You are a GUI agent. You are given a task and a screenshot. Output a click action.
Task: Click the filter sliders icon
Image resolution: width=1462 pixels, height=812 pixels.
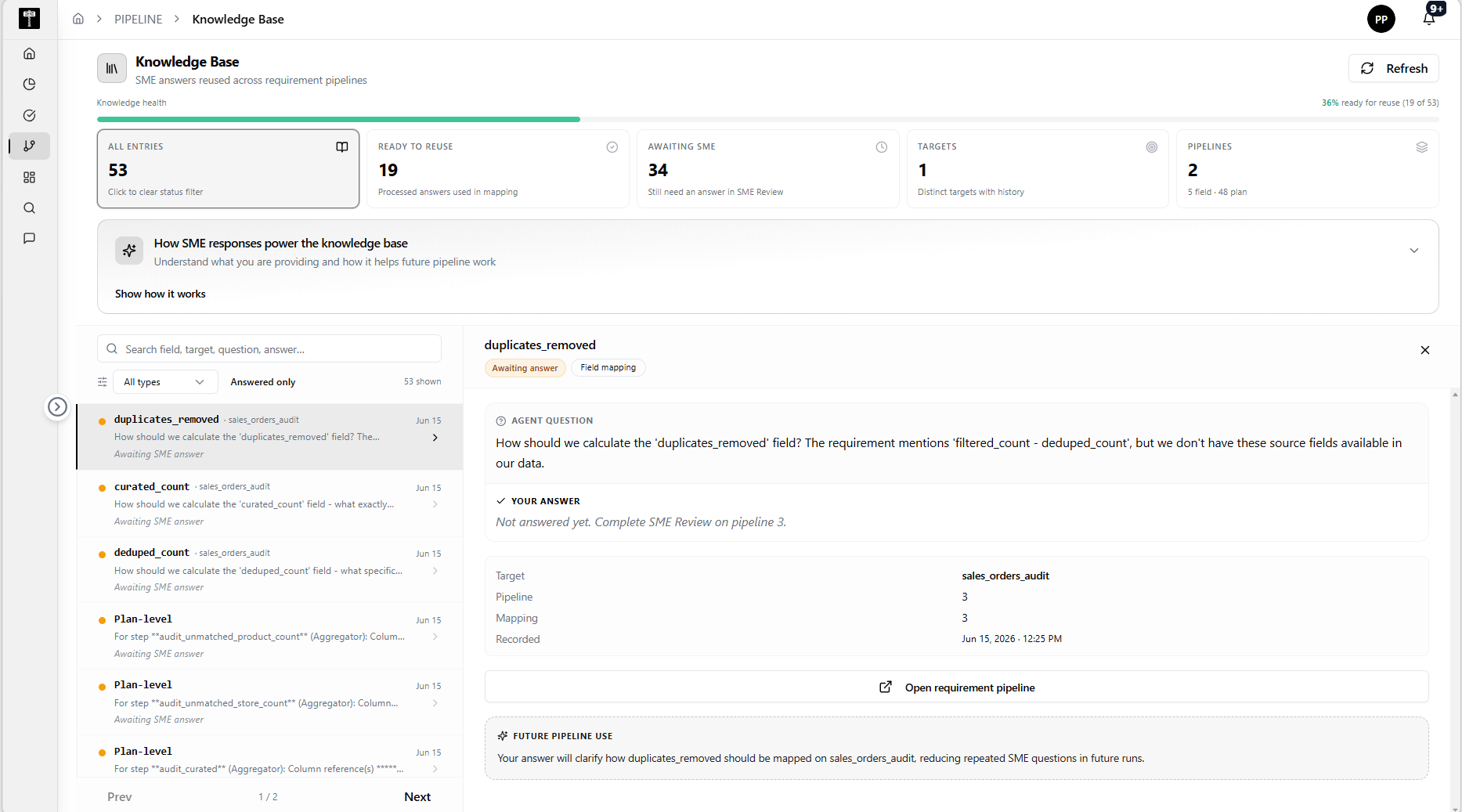(103, 382)
